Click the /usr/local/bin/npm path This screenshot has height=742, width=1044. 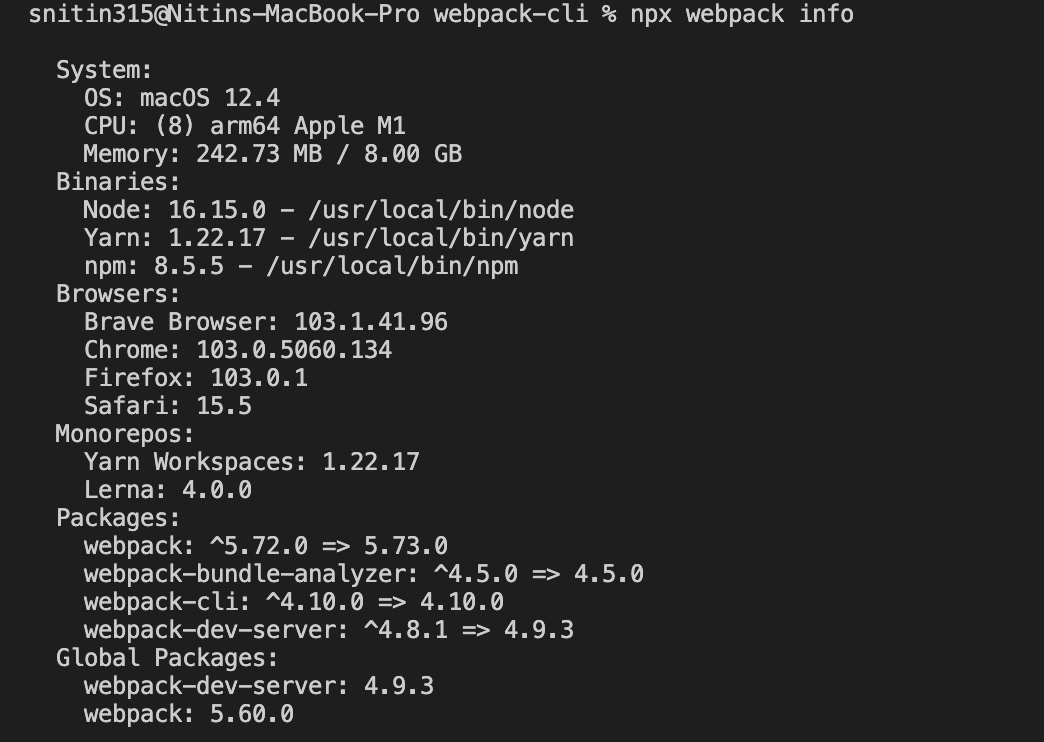[x=392, y=266]
